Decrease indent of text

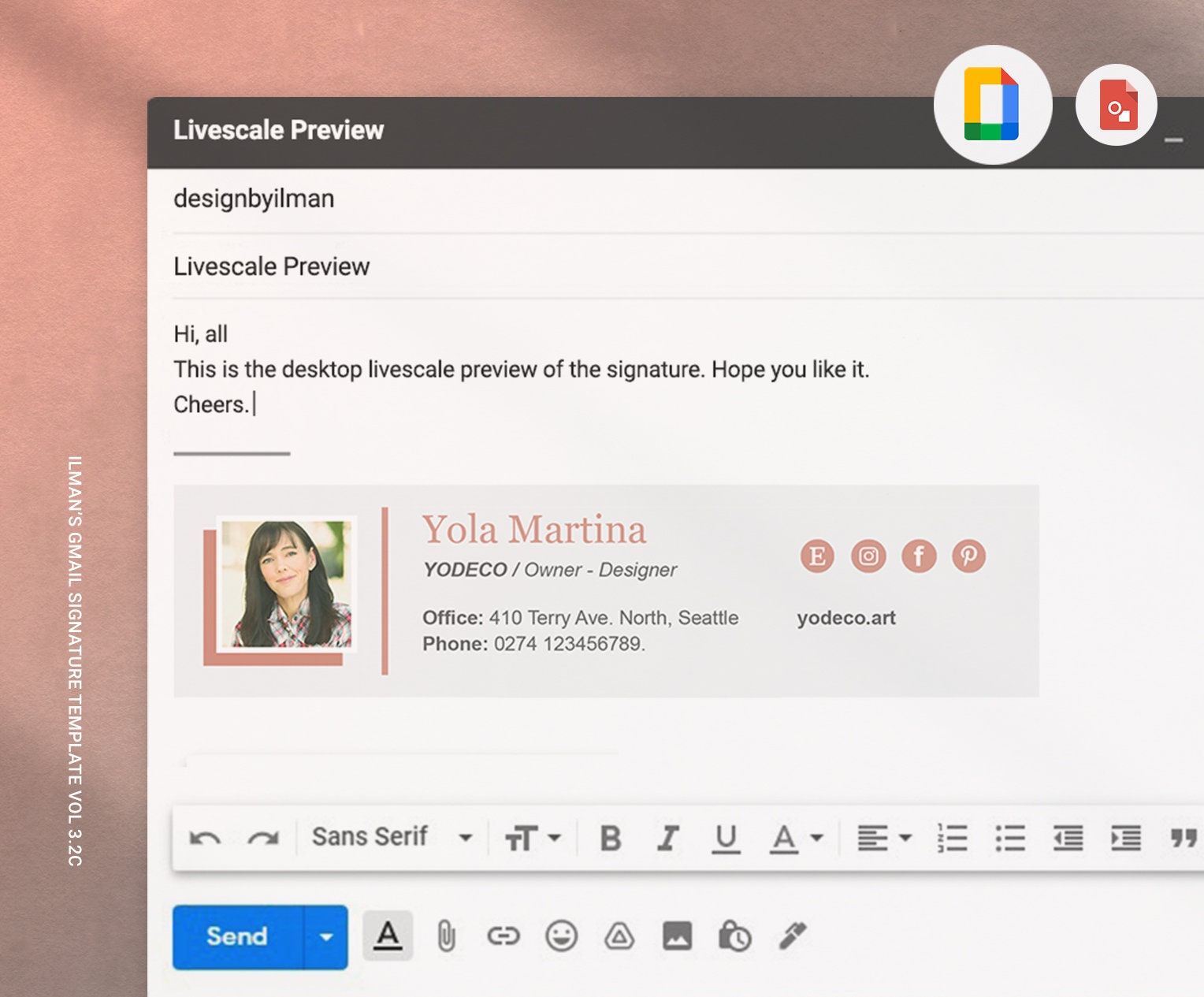[1068, 838]
